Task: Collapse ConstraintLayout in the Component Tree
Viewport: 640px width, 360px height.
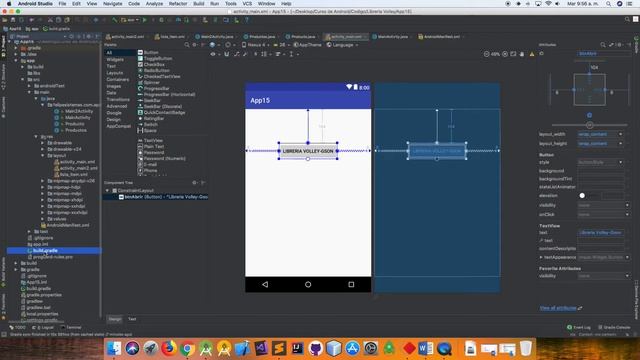Action: point(107,191)
